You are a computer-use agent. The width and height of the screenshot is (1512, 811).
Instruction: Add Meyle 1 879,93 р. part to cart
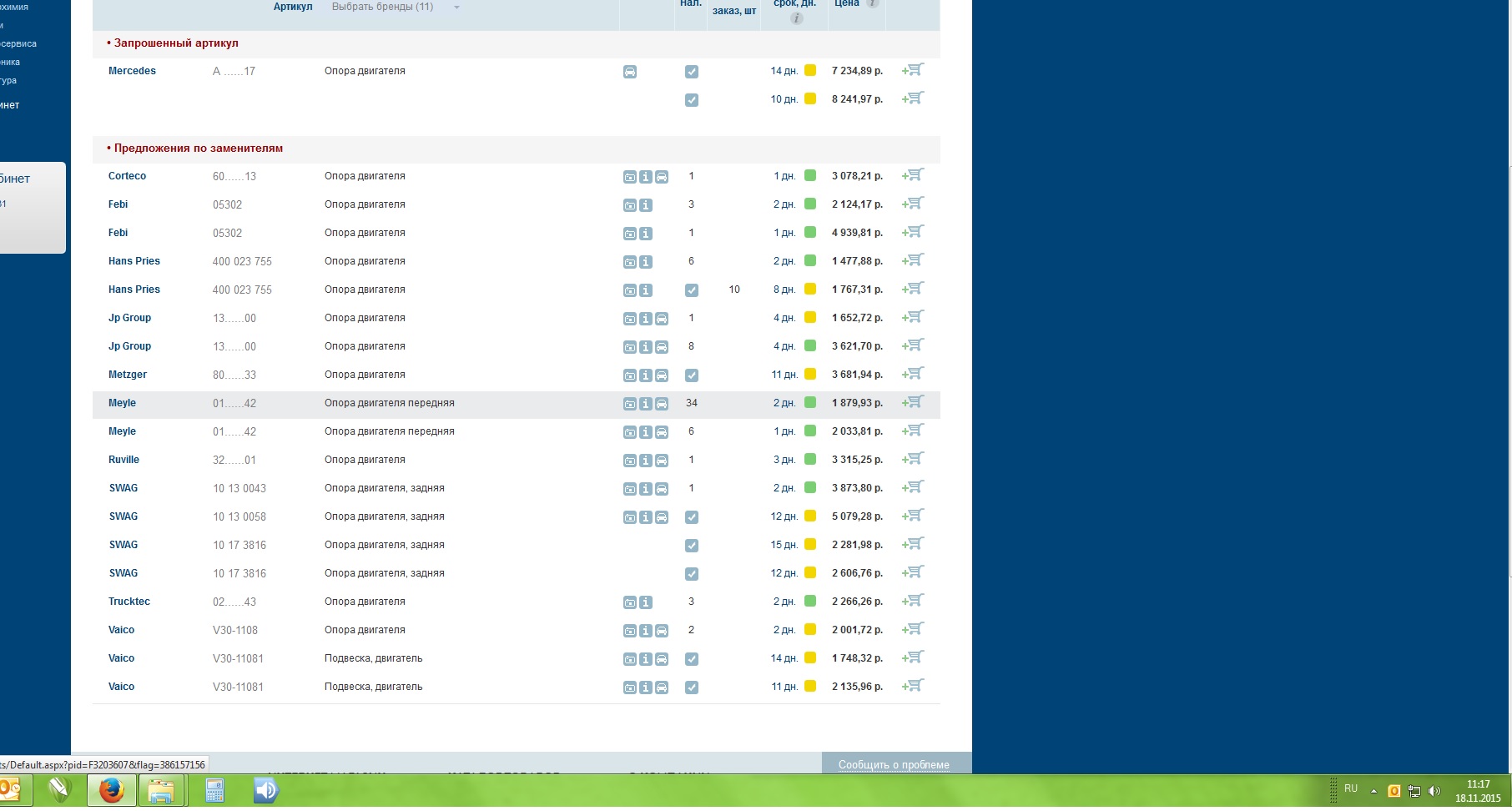pos(914,402)
